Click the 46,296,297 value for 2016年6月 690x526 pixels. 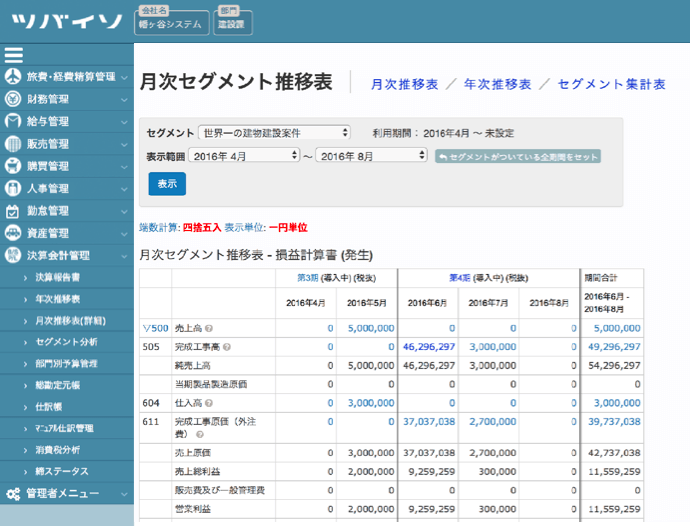[429, 347]
